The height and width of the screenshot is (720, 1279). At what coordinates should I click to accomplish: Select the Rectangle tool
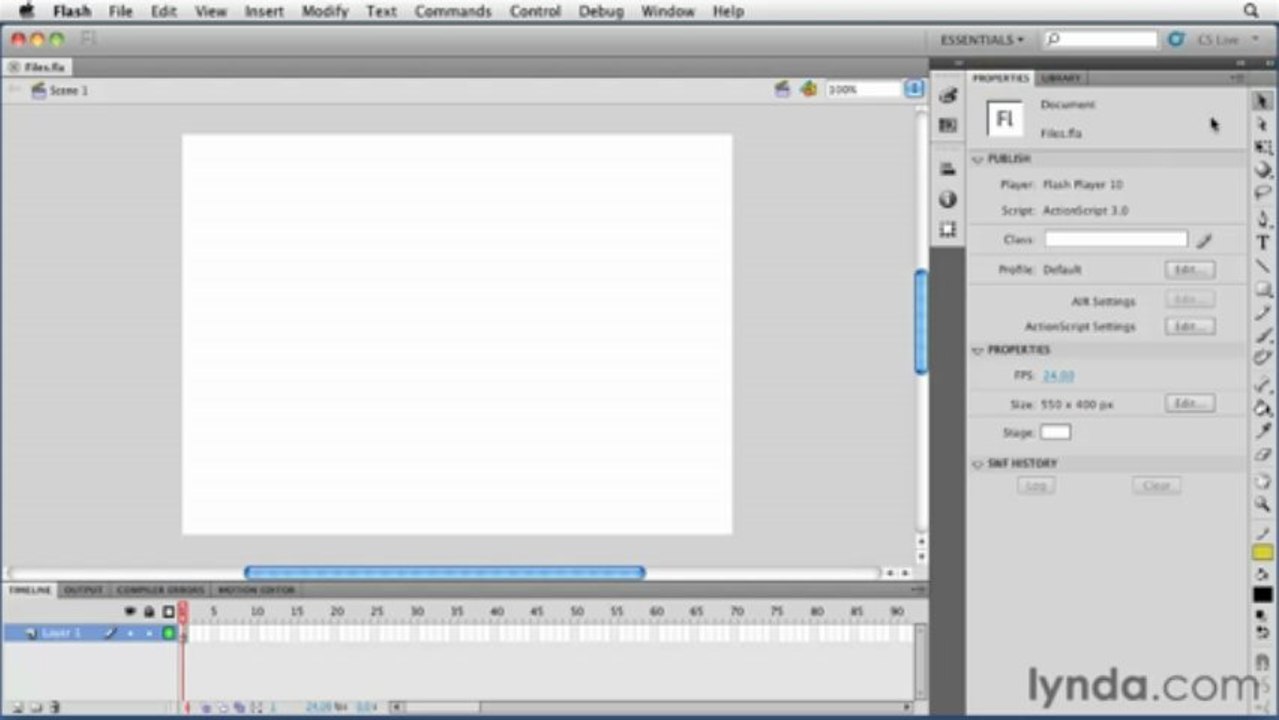pyautogui.click(x=1263, y=289)
